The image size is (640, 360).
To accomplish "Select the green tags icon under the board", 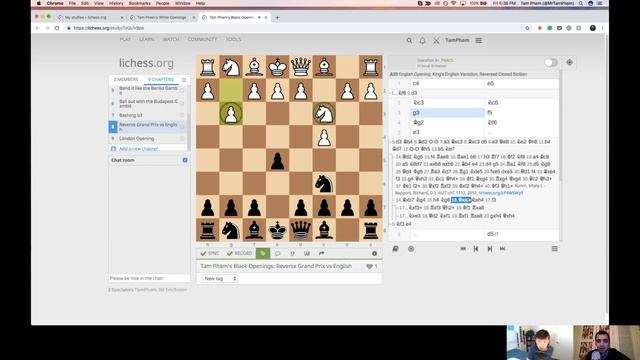I will tap(263, 253).
